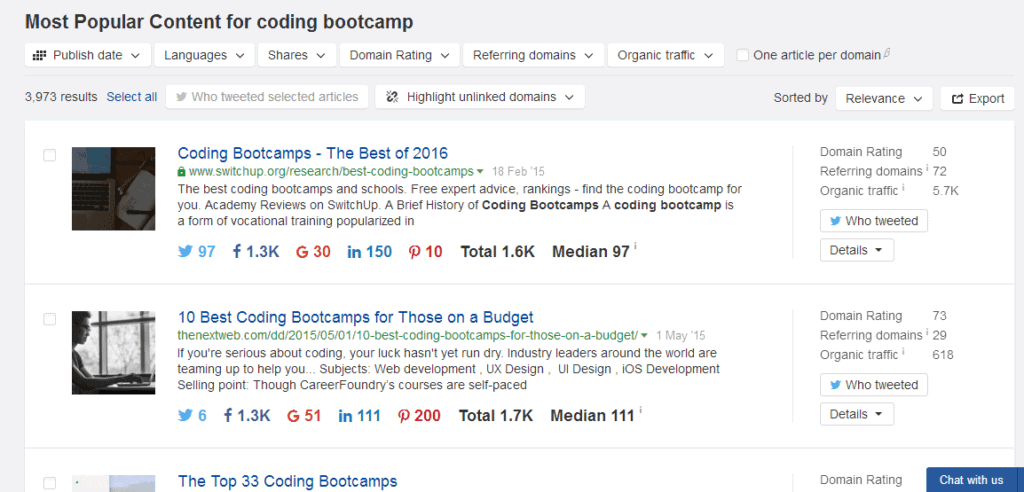Expand the Domain Rating filter dropdown

click(399, 55)
